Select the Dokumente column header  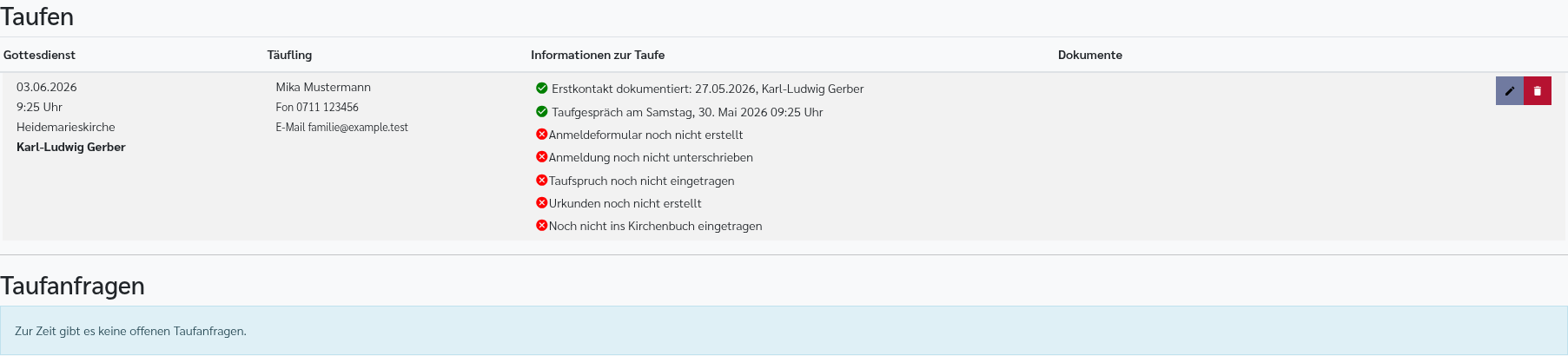[1090, 55]
